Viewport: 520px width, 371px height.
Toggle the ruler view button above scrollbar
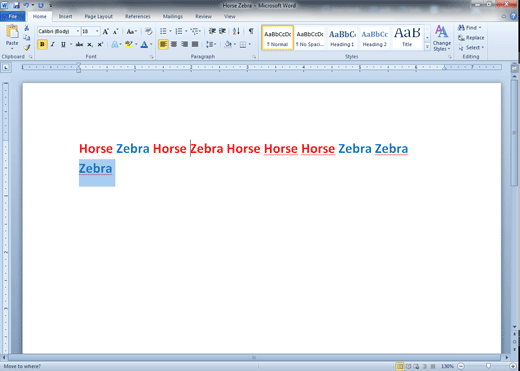click(x=514, y=68)
